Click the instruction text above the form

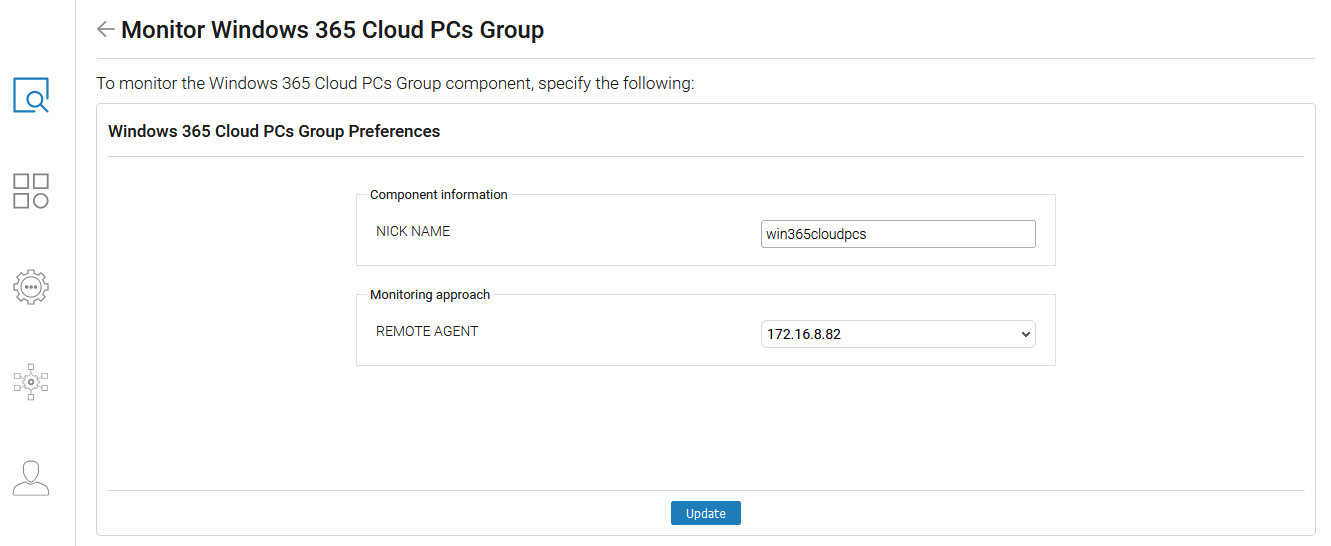[395, 83]
